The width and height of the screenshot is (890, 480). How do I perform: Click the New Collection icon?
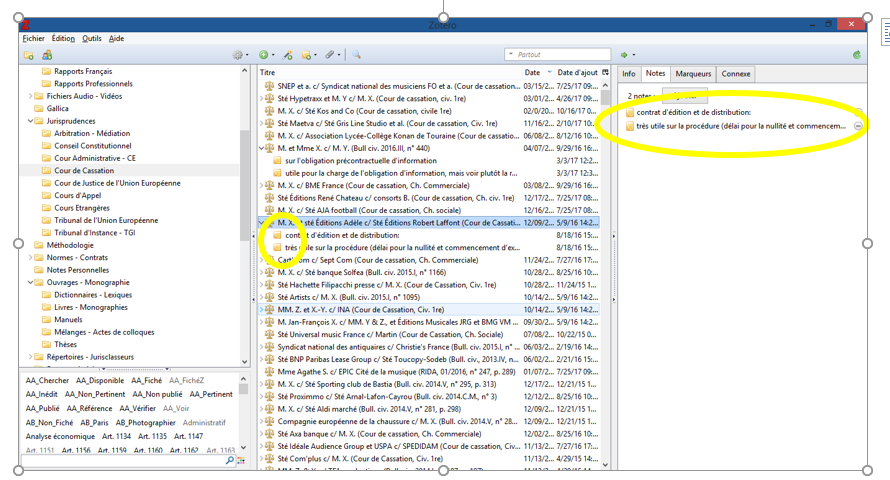click(29, 55)
